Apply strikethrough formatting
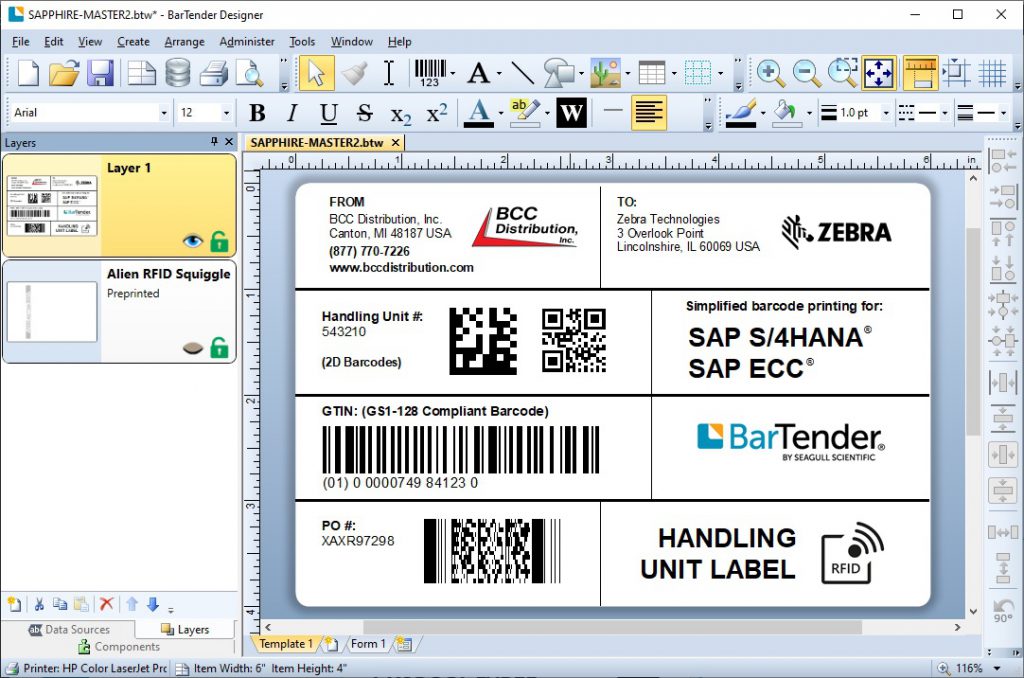 click(365, 113)
